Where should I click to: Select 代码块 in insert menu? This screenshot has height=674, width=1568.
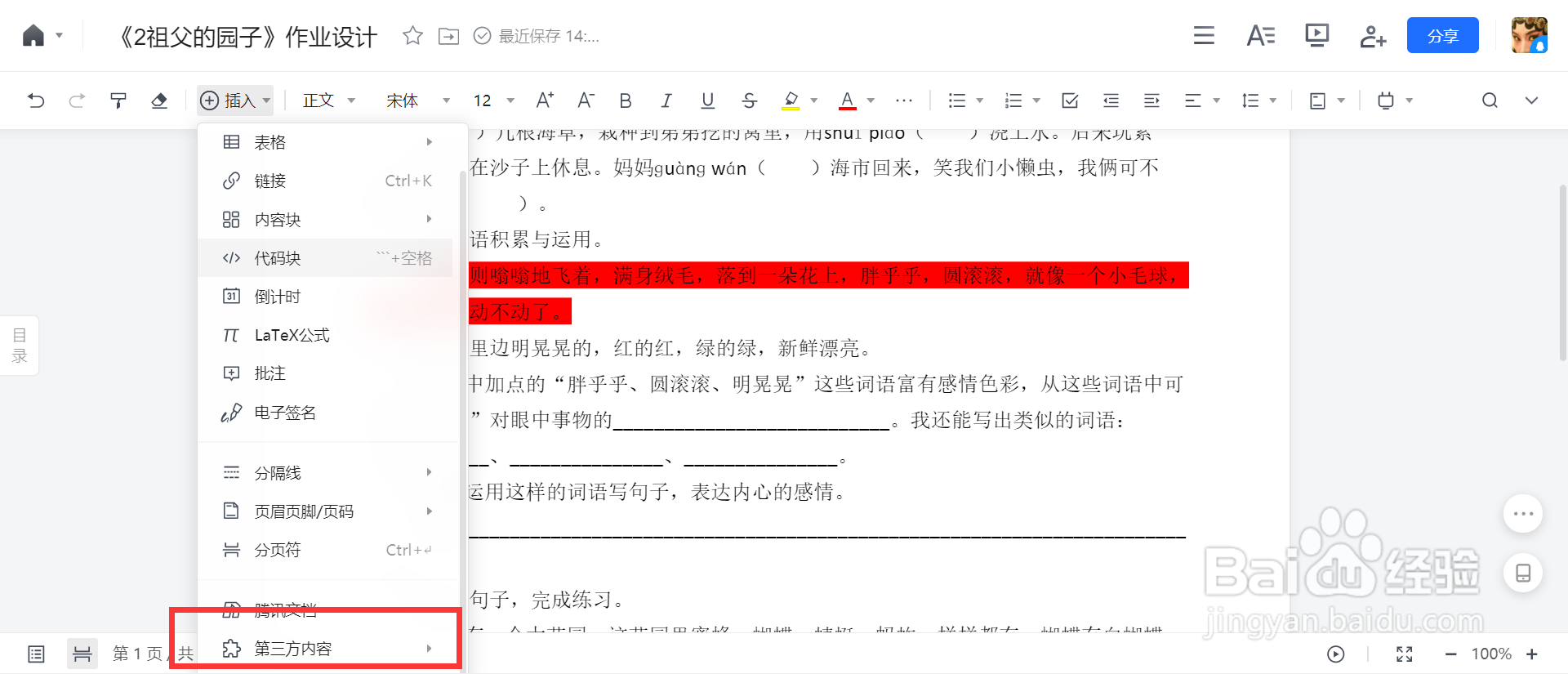click(x=325, y=258)
